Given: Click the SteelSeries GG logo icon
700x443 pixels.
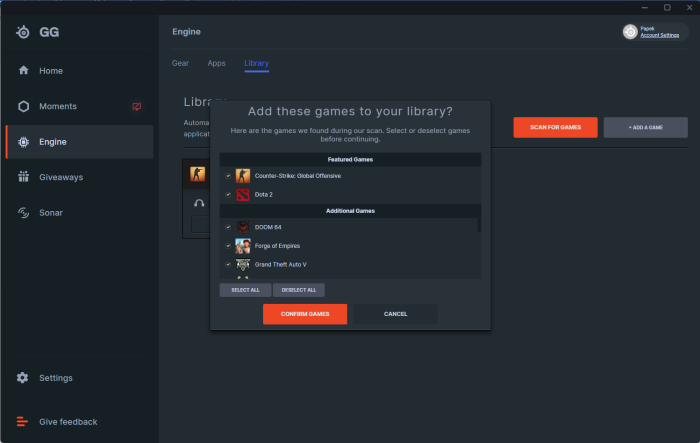Looking at the screenshot, I should coord(23,32).
